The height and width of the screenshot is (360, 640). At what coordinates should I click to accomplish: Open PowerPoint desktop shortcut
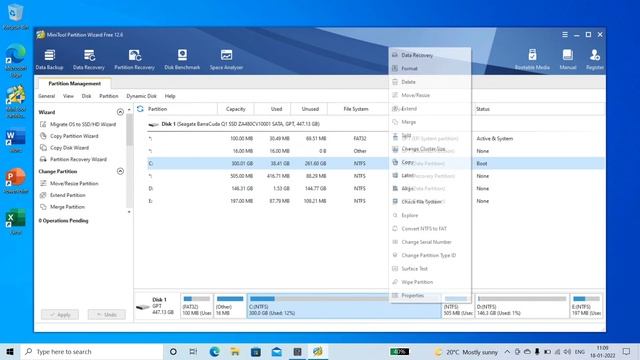[x=16, y=182]
